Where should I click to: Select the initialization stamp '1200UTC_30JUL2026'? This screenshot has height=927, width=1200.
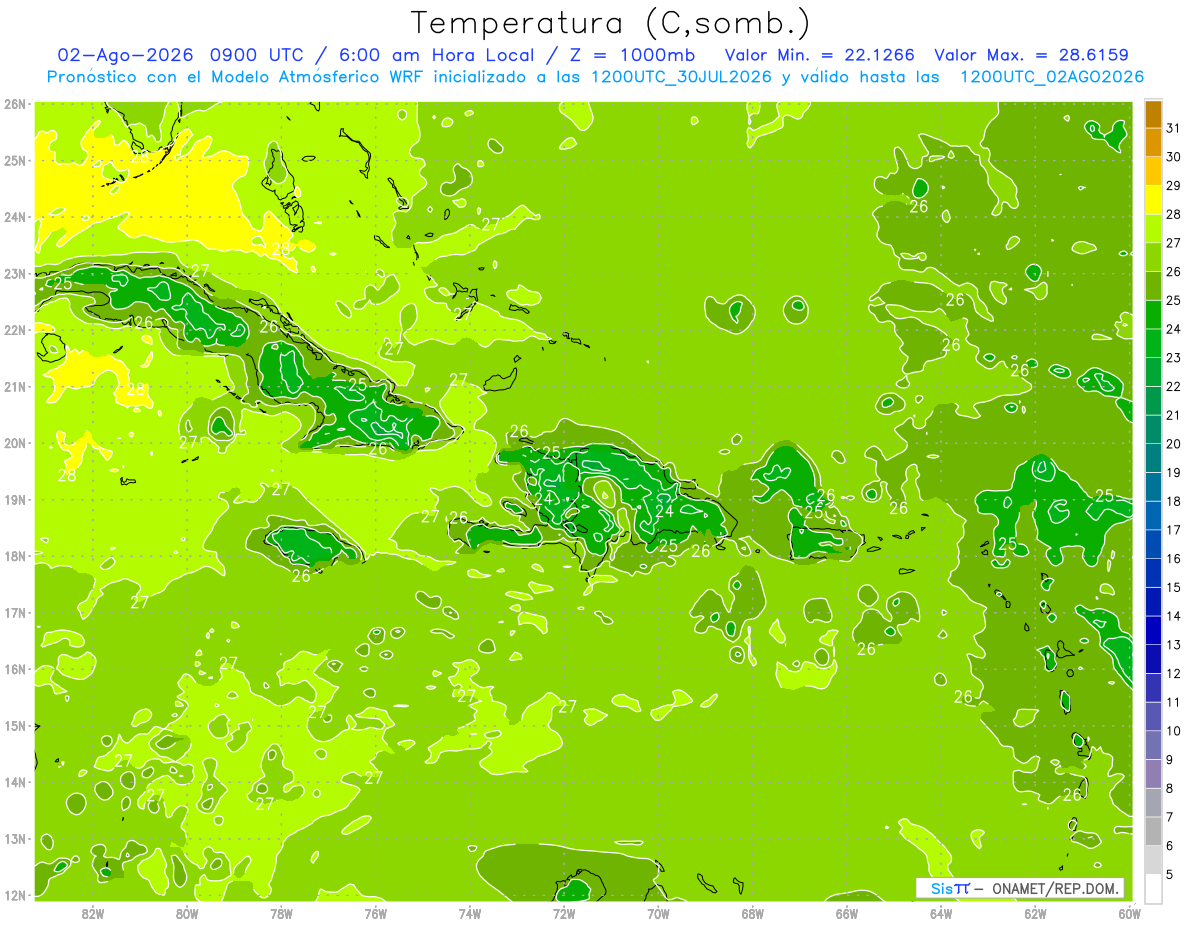tap(681, 77)
